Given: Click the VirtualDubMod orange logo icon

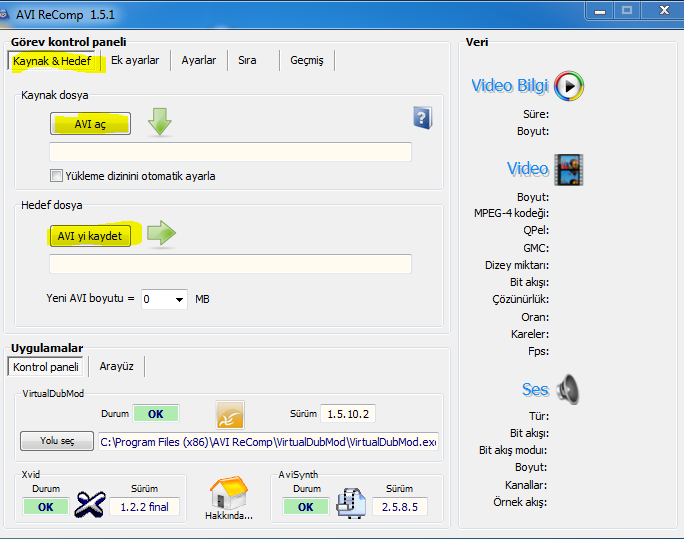Looking at the screenshot, I should point(230,414).
